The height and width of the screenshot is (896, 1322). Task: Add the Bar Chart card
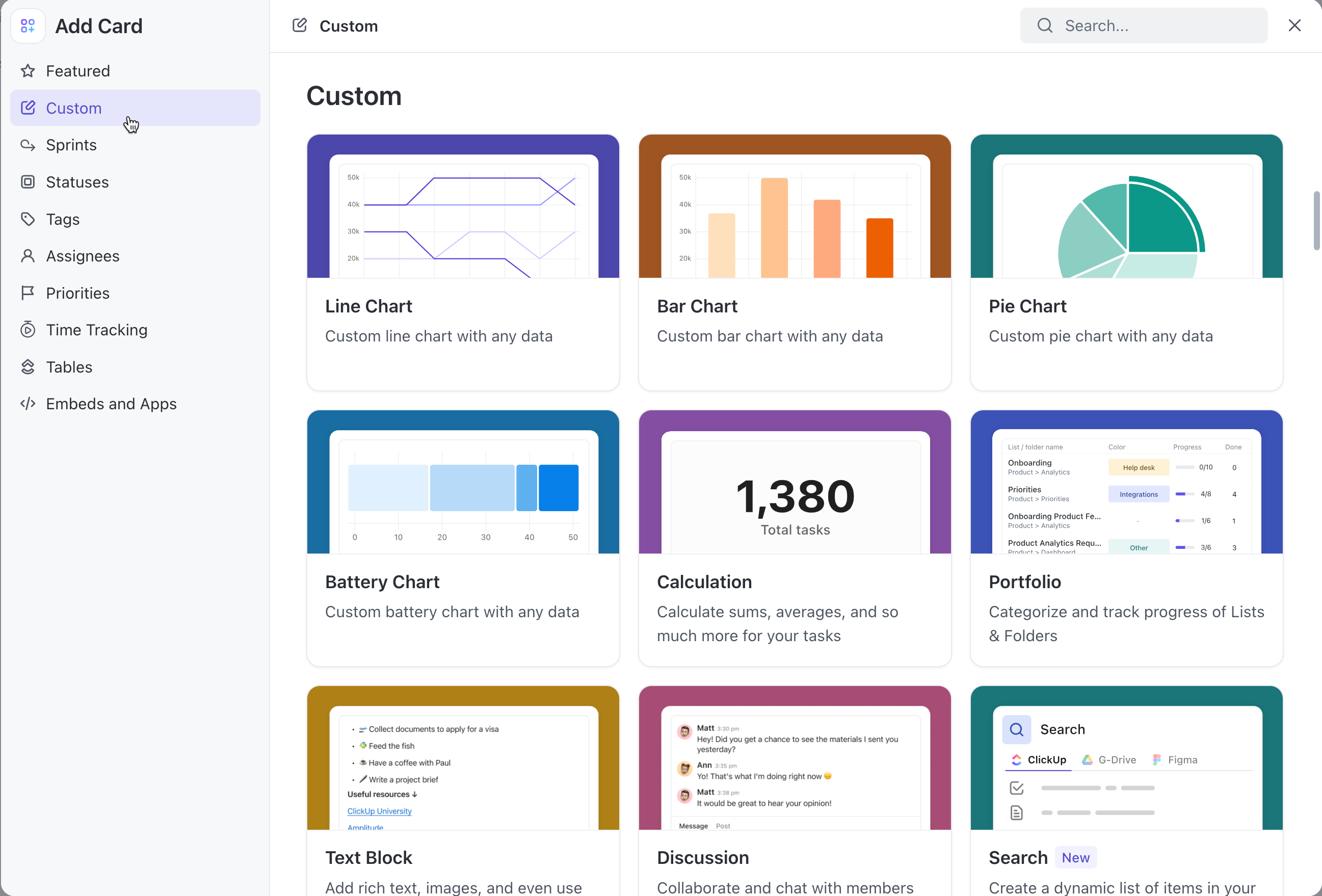click(794, 261)
